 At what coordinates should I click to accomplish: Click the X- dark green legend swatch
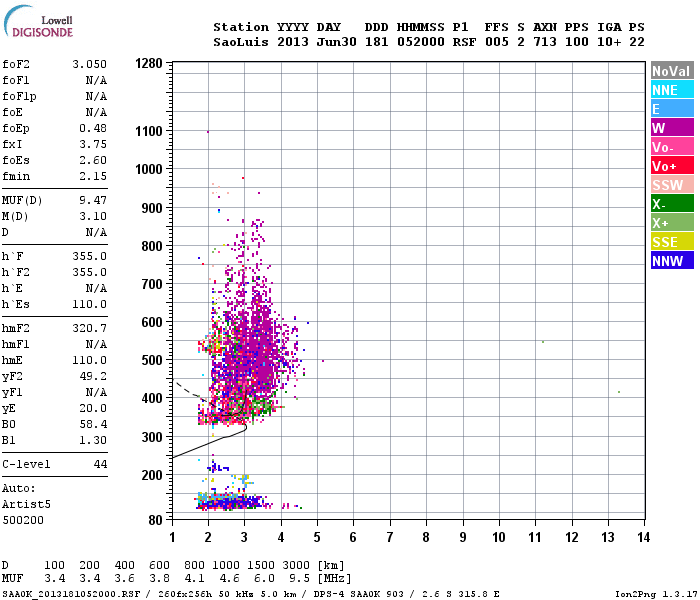(672, 204)
